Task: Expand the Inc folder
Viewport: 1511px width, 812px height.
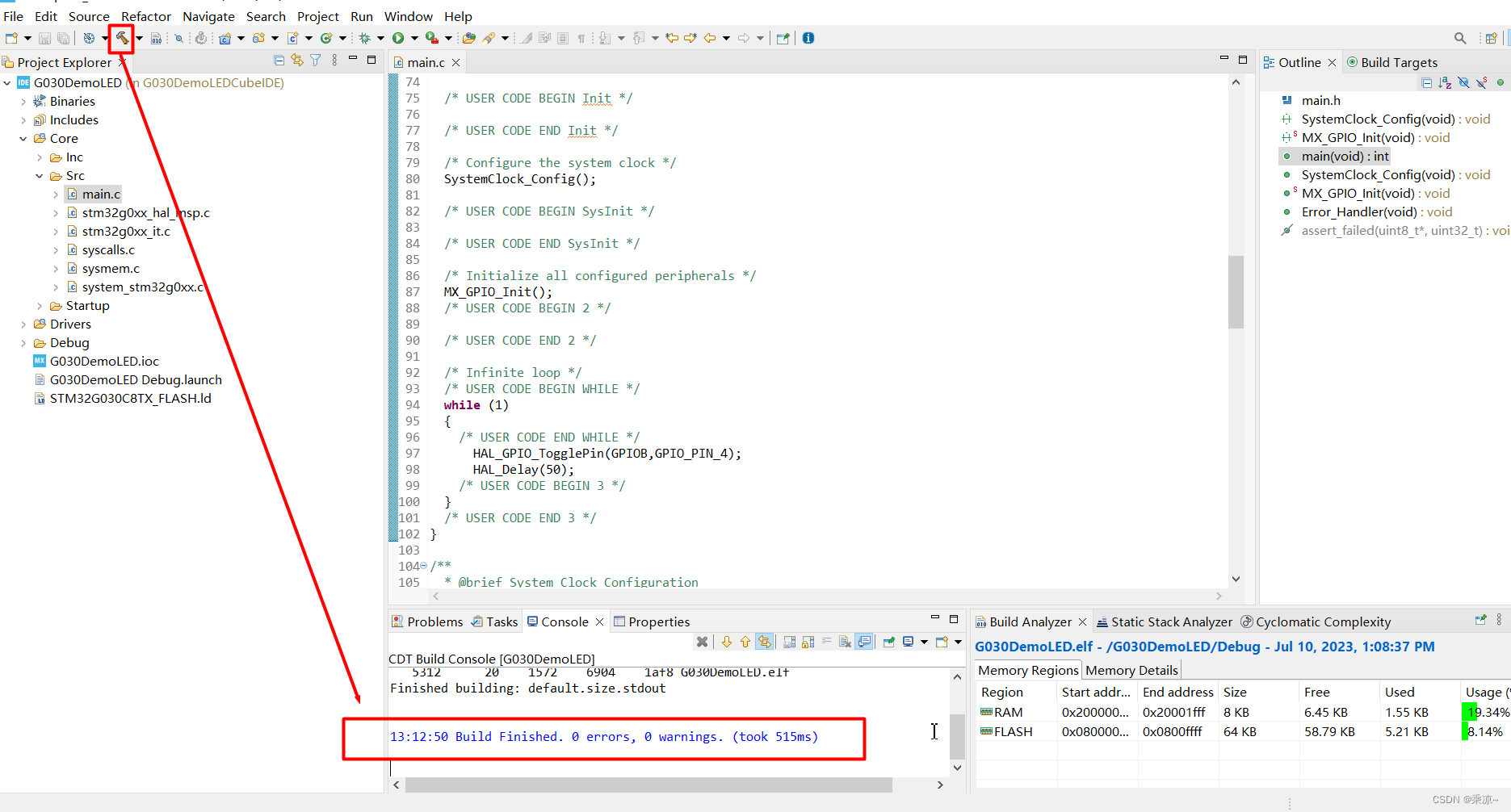Action: click(40, 157)
